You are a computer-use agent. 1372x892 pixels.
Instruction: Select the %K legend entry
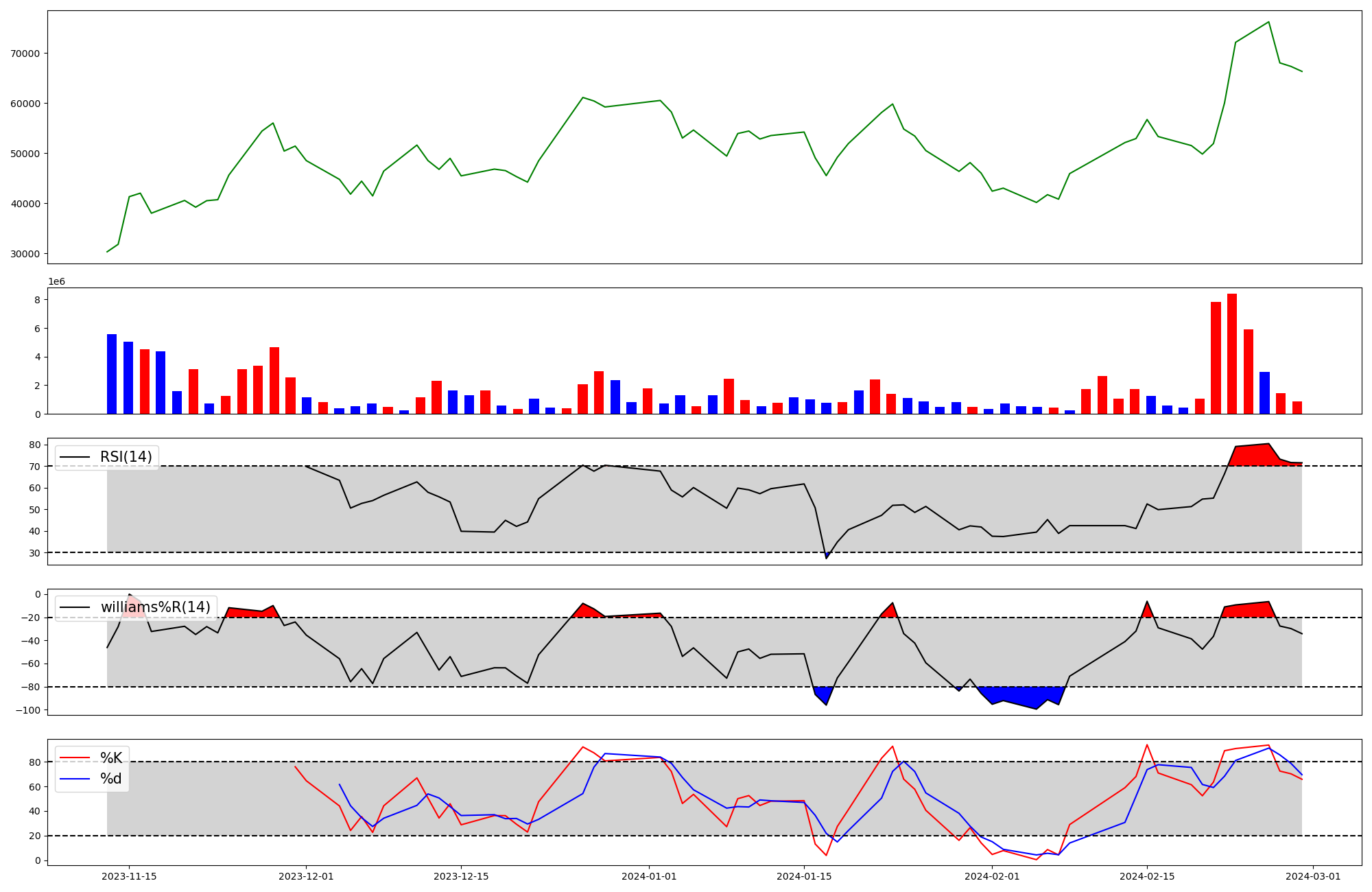click(x=111, y=758)
